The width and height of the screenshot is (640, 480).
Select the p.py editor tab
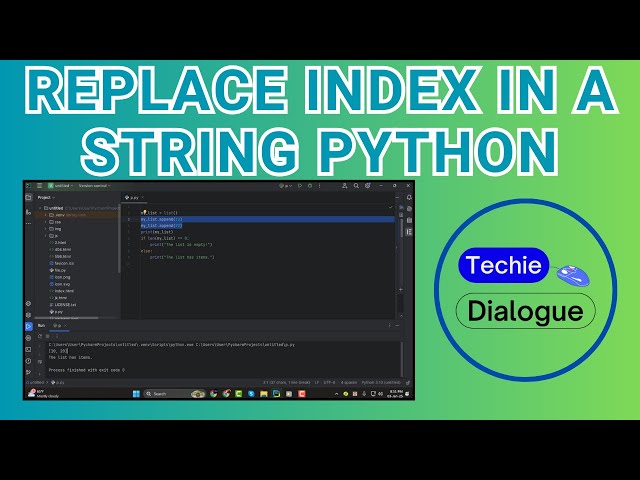tap(132, 198)
